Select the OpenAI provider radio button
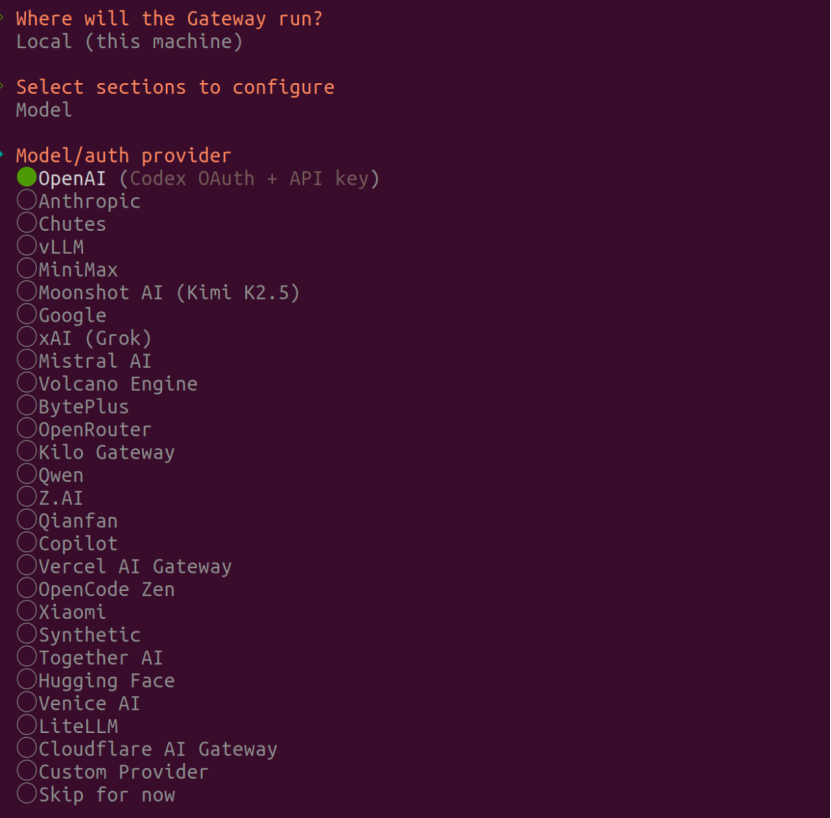 click(27, 178)
